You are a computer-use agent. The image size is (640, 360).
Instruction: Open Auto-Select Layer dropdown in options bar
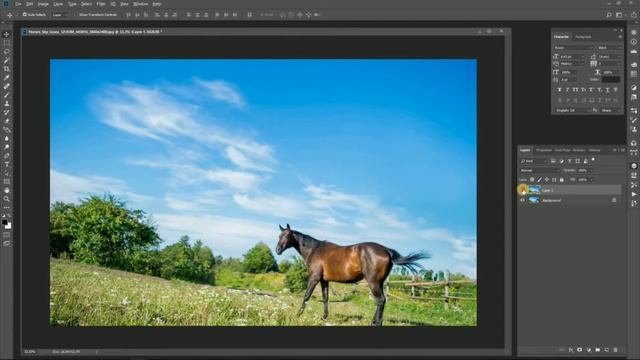[60, 15]
